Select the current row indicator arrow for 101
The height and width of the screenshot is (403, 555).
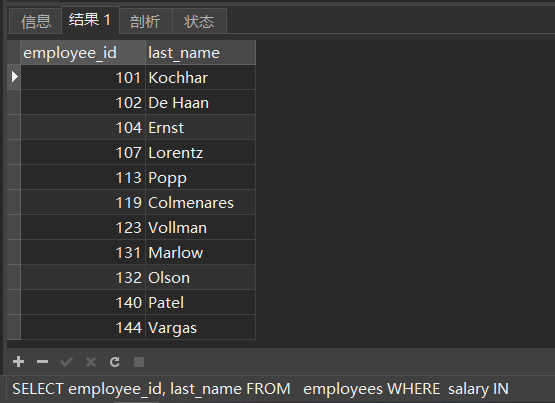point(14,77)
